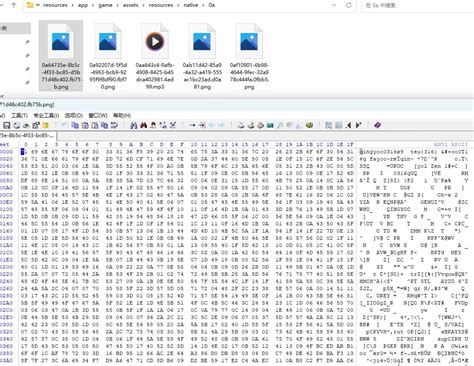The height and width of the screenshot is (366, 474).
Task: Open the 选项(O) Options menu
Action: coord(73,115)
